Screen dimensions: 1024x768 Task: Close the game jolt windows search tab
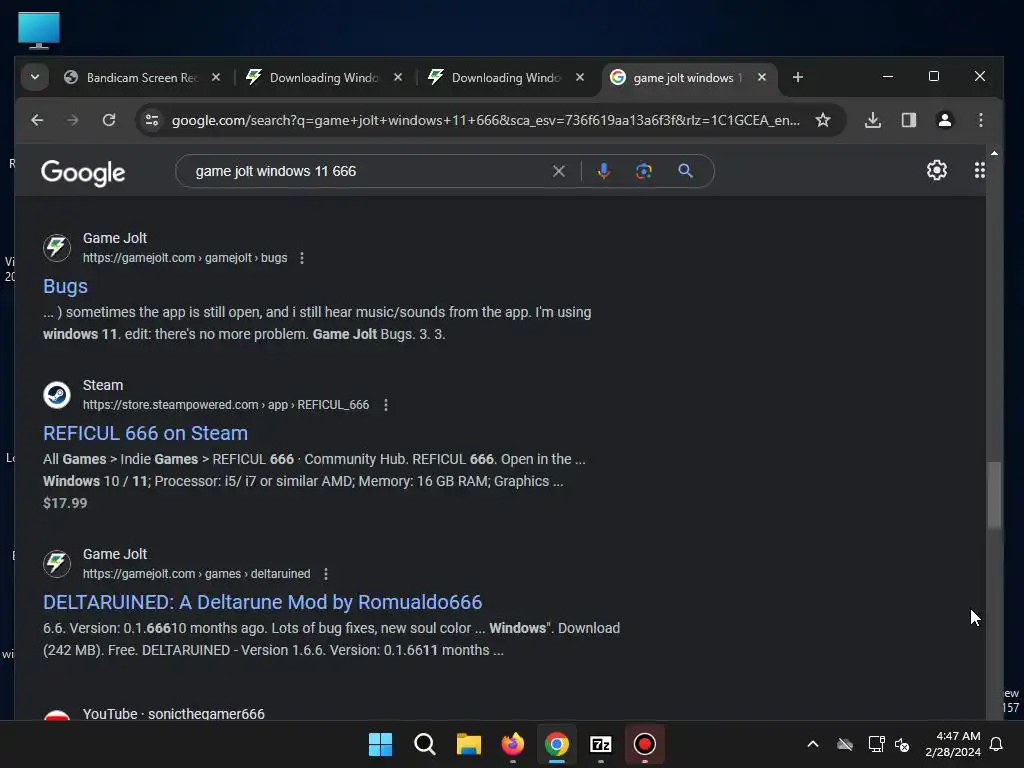(761, 77)
